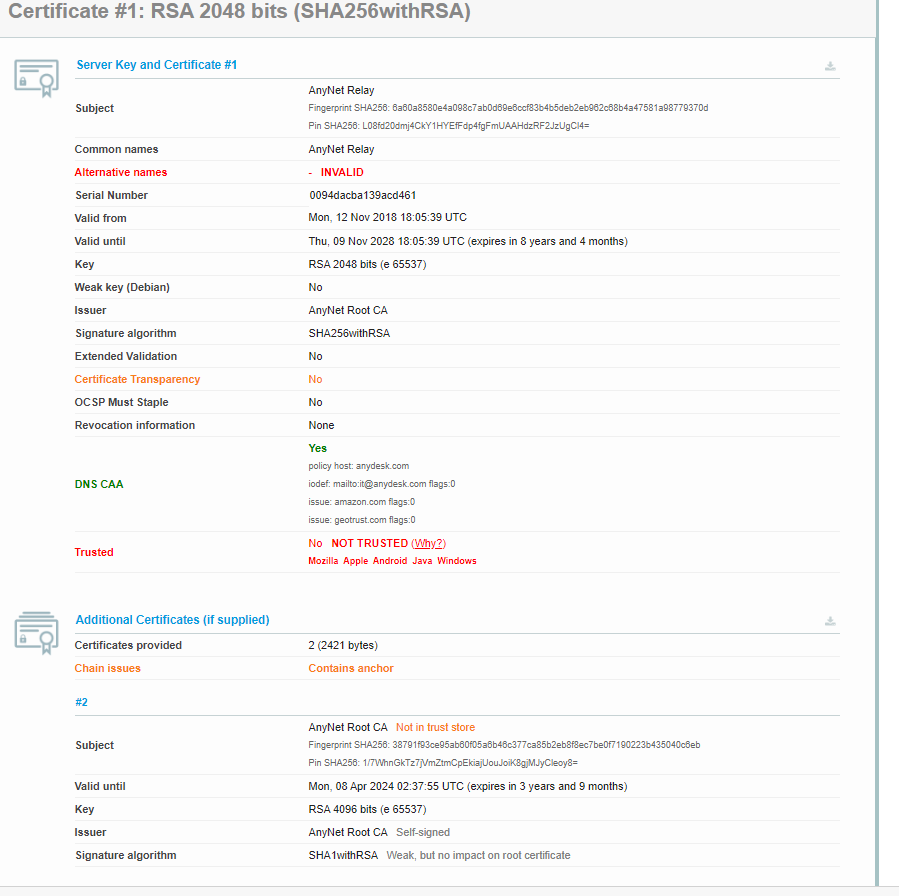Click the "Server Key and Certificate #1" heading

tap(157, 65)
